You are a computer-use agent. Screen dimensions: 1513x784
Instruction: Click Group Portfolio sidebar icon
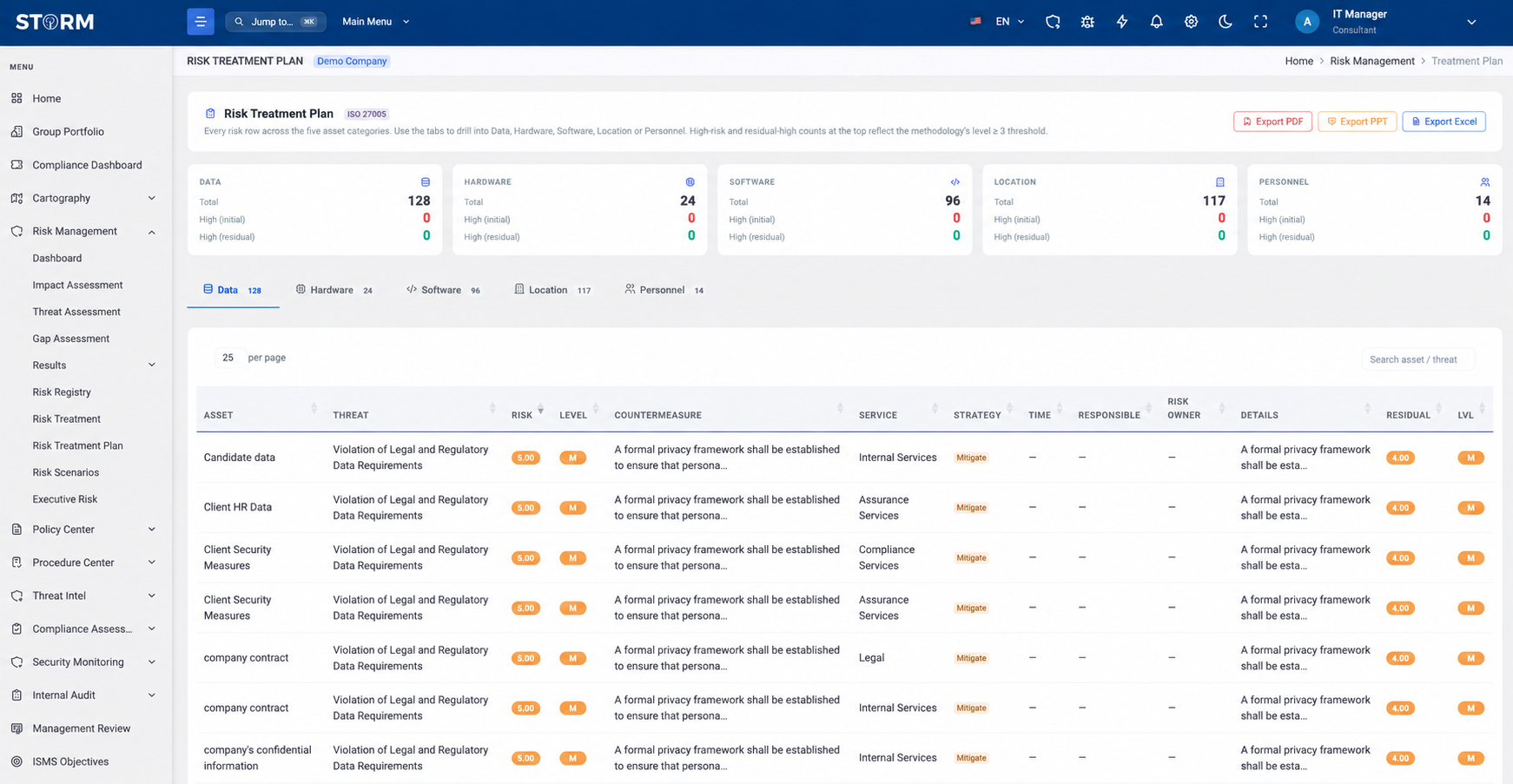(x=17, y=131)
